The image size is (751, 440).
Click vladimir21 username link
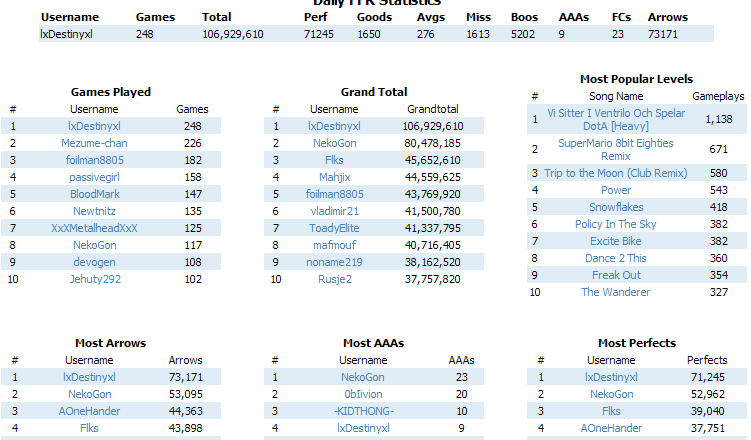tap(334, 211)
